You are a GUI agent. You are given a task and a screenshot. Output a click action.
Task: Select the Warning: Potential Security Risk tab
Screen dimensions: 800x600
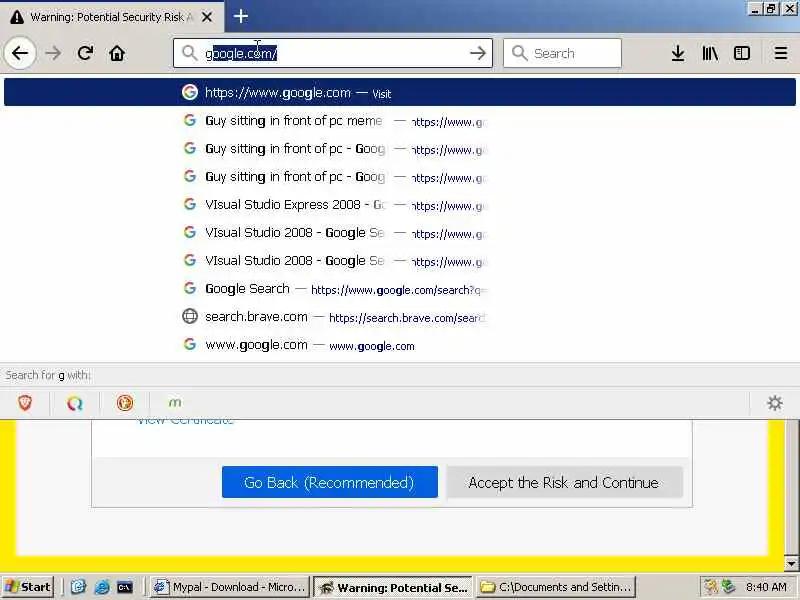click(111, 17)
